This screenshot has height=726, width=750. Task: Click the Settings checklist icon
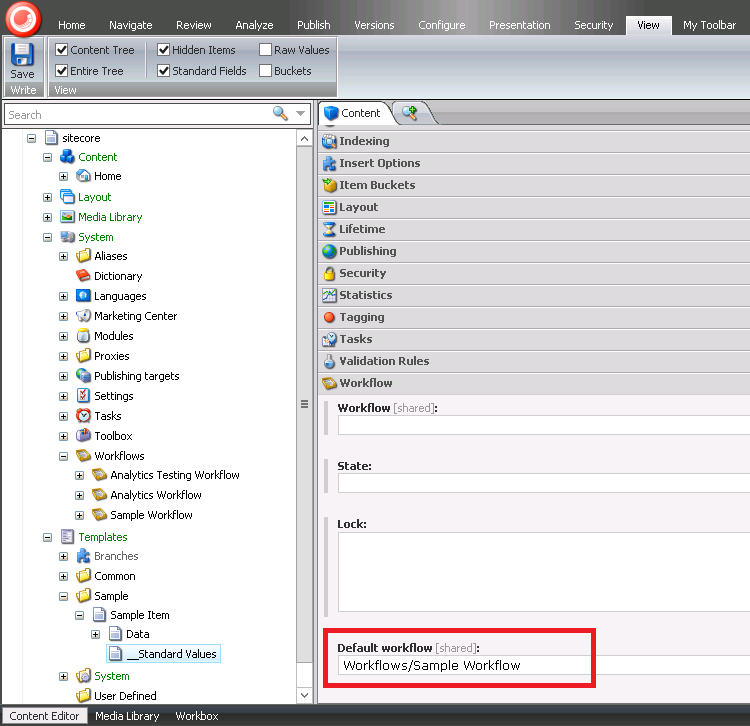[83, 396]
